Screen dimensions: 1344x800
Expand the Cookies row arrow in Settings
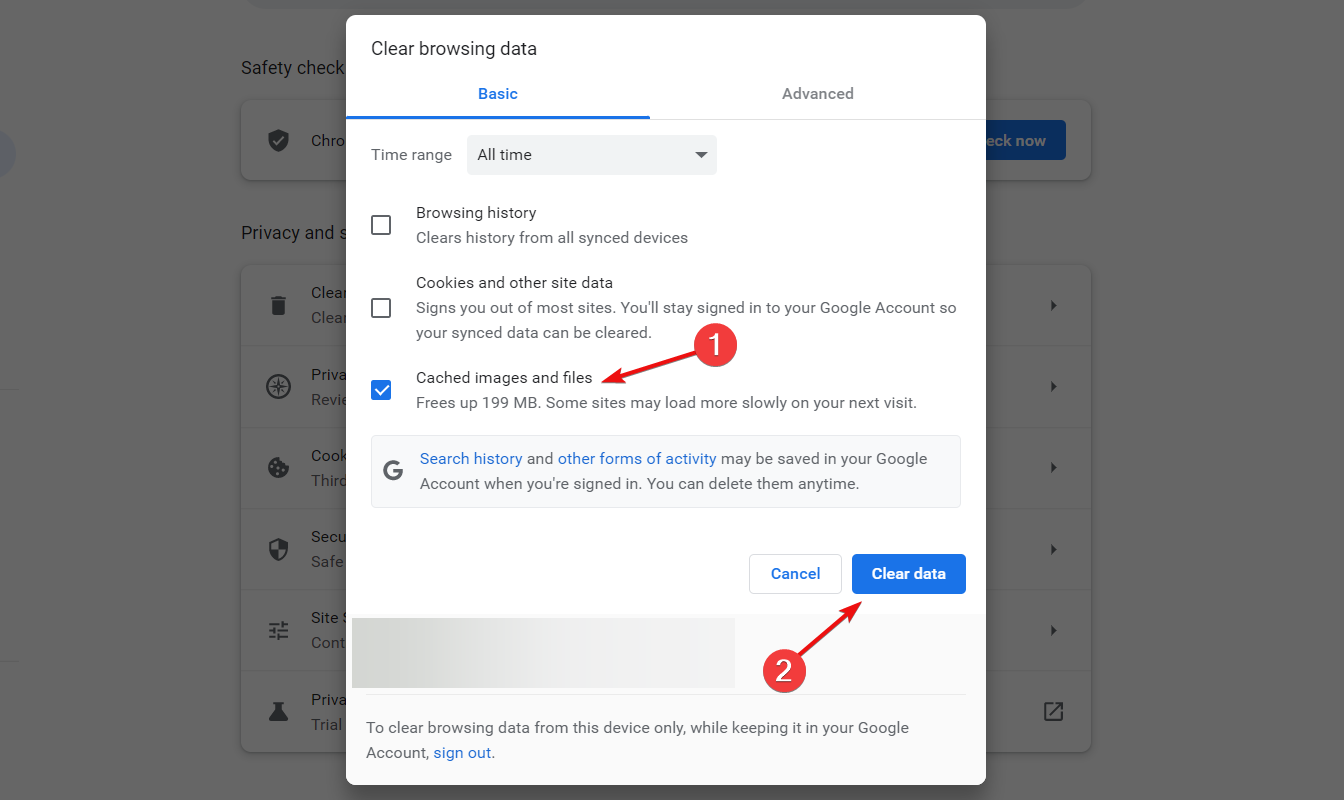[1053, 467]
